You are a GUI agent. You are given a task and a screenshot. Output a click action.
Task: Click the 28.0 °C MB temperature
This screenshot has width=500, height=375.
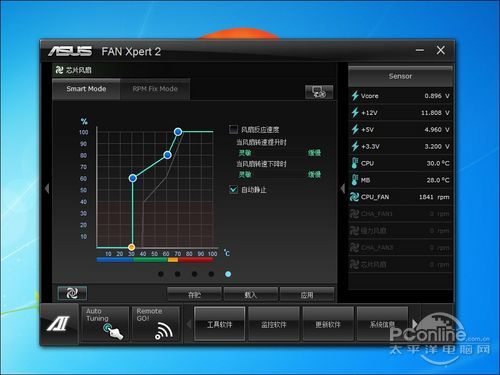(x=438, y=180)
